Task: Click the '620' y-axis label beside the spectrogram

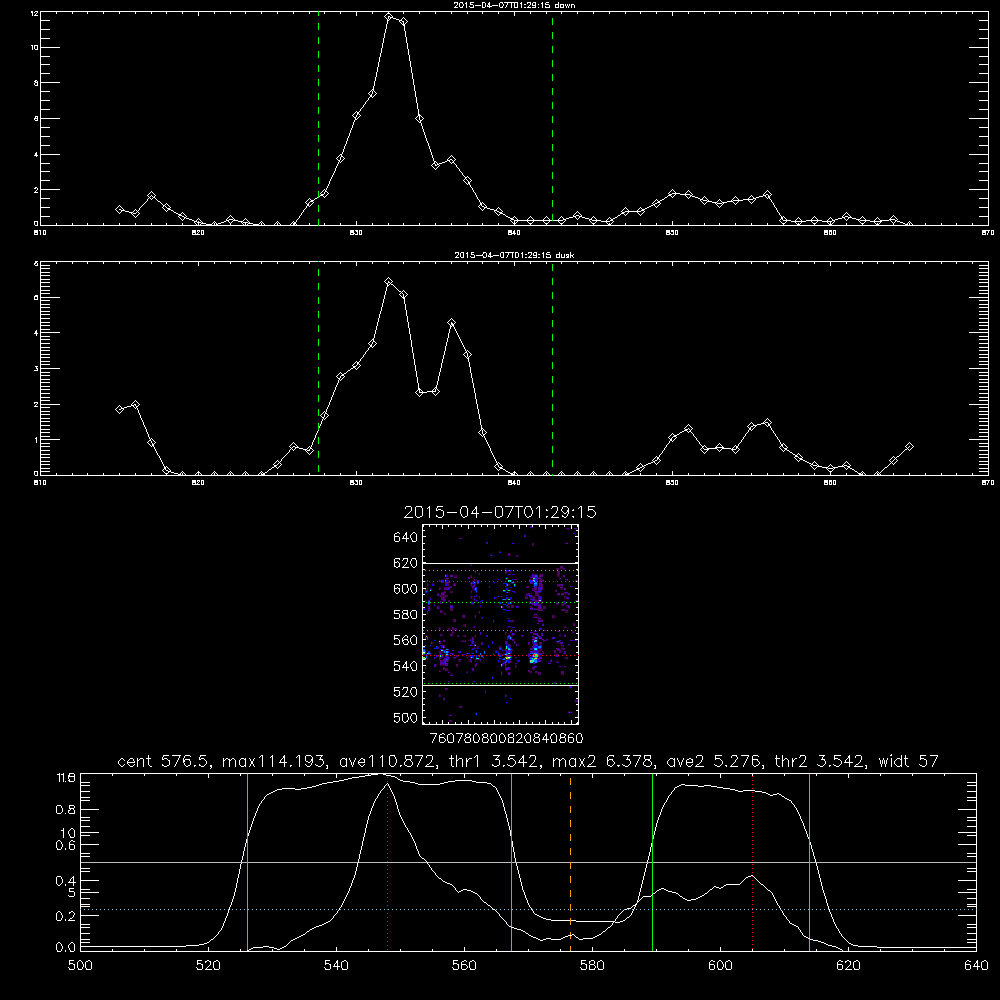Action: (406, 563)
